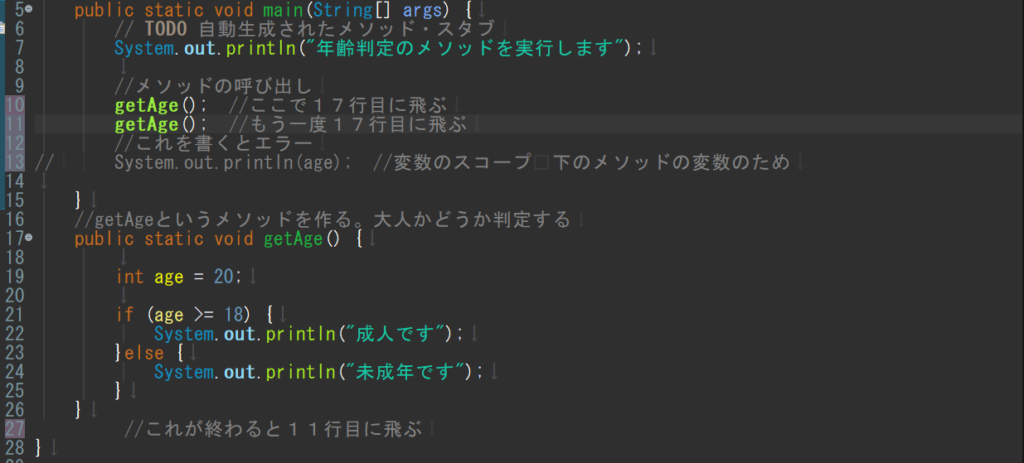Click the age variable in the int declaration
The image size is (1024, 463).
(x=169, y=277)
